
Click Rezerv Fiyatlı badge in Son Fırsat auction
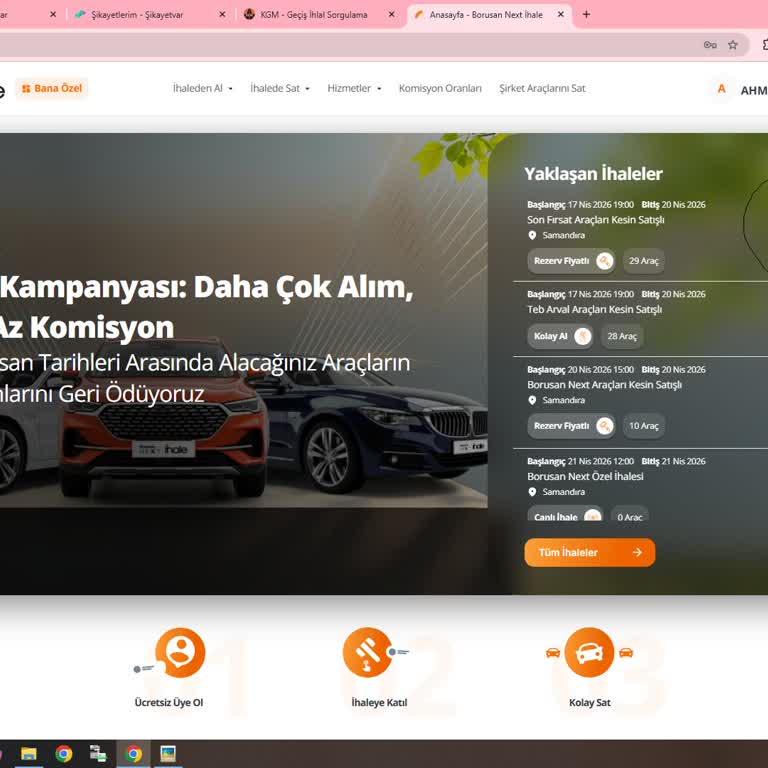tap(571, 261)
